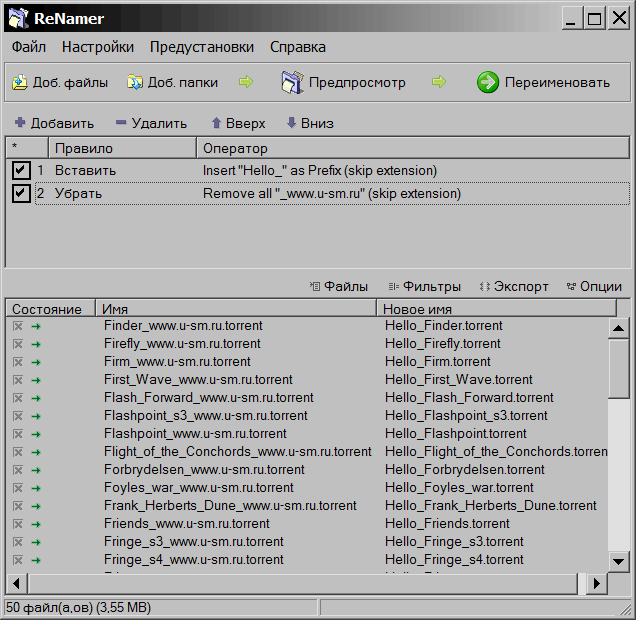Sort files by Новое имя column header
636x620 pixels.
pyautogui.click(x=490, y=309)
